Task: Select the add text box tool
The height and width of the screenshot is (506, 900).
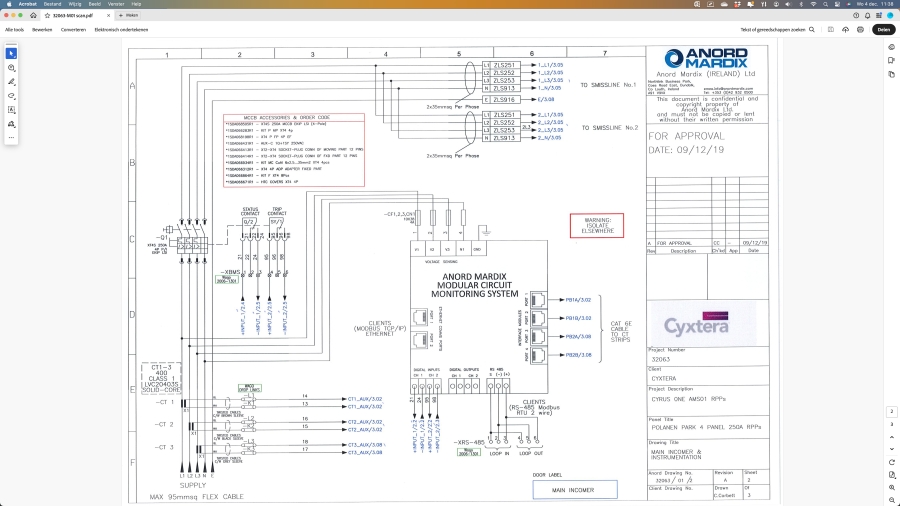Action: [x=11, y=110]
